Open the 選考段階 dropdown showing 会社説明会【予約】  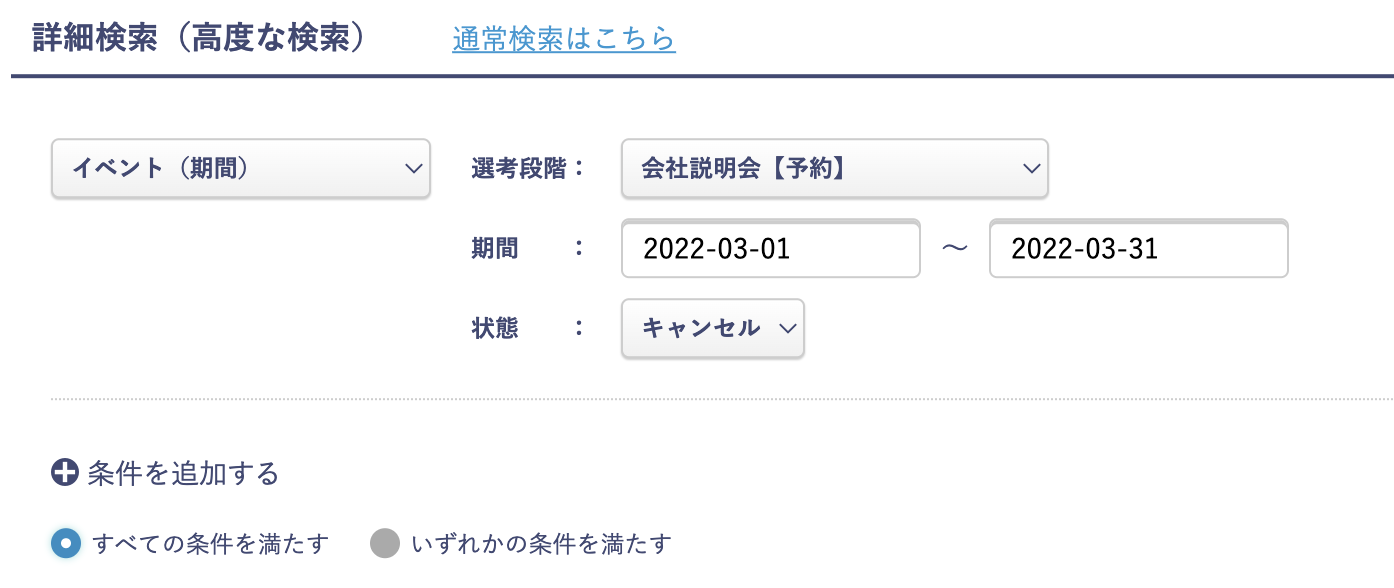pyautogui.click(x=834, y=168)
